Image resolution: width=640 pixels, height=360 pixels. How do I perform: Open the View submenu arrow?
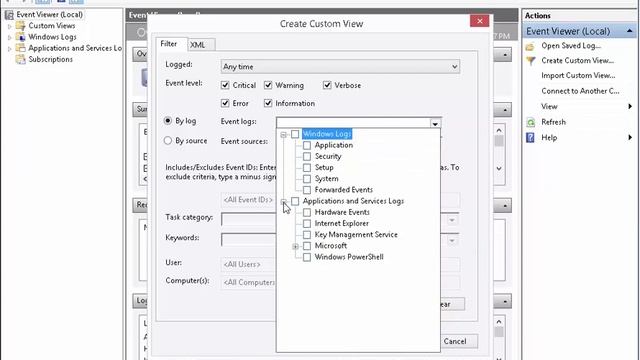(630, 107)
